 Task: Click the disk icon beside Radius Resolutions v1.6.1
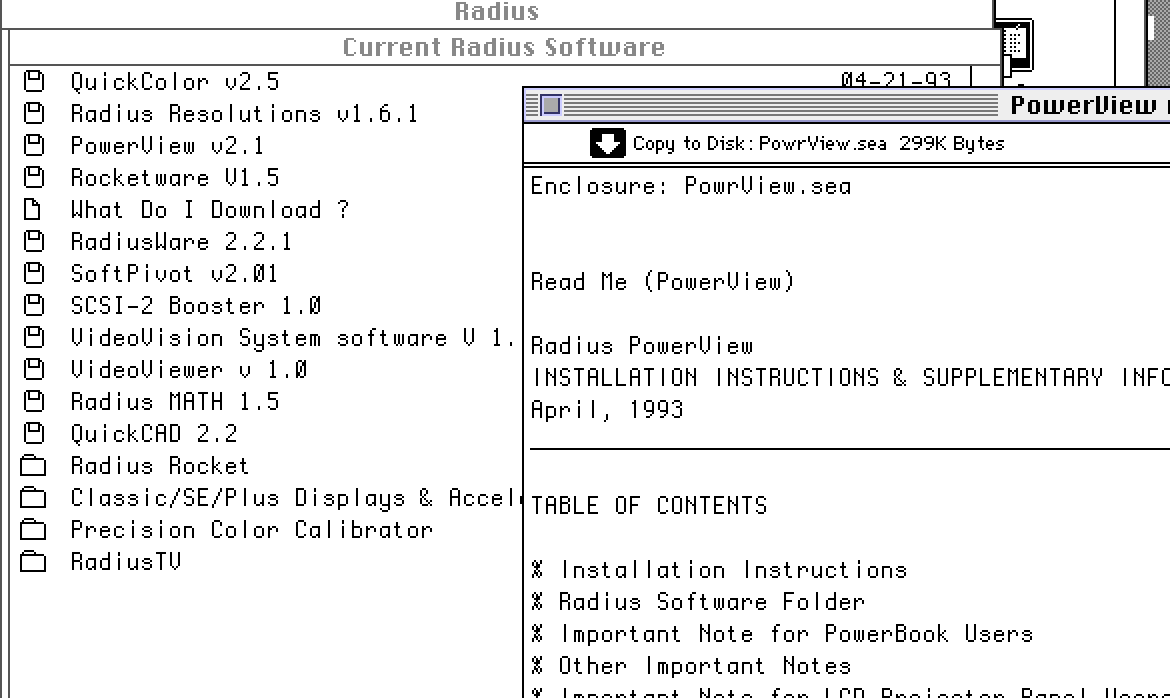point(34,113)
